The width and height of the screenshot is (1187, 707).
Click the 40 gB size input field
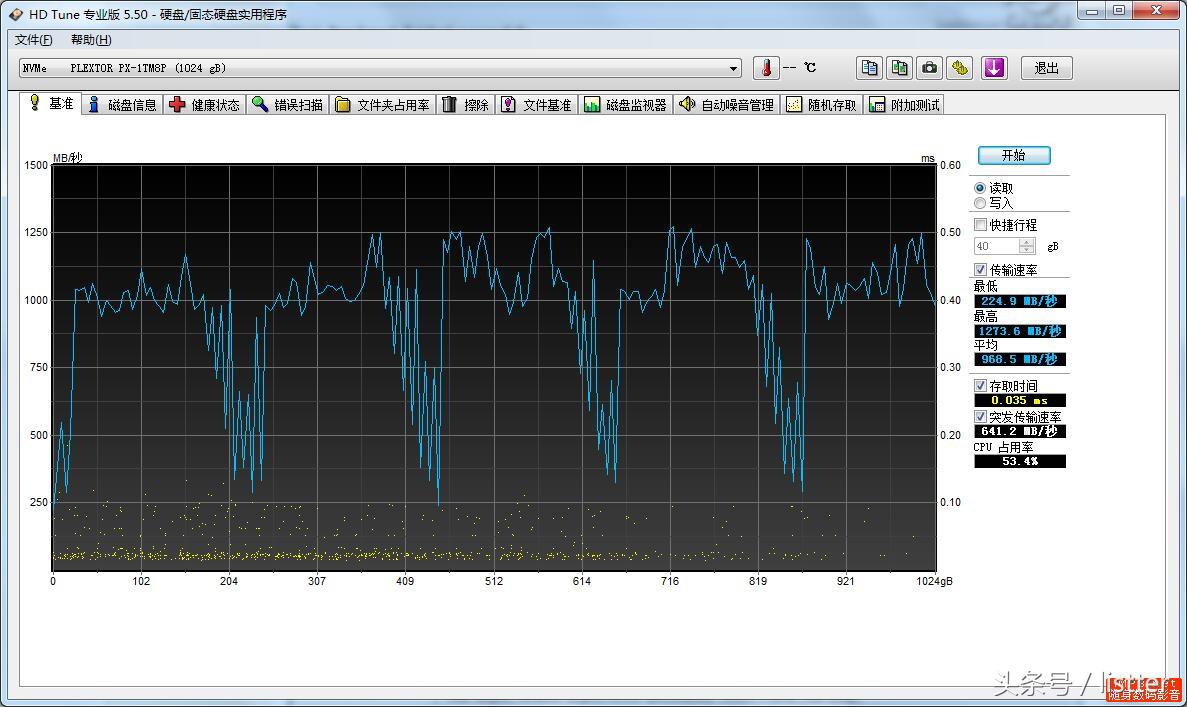point(995,246)
